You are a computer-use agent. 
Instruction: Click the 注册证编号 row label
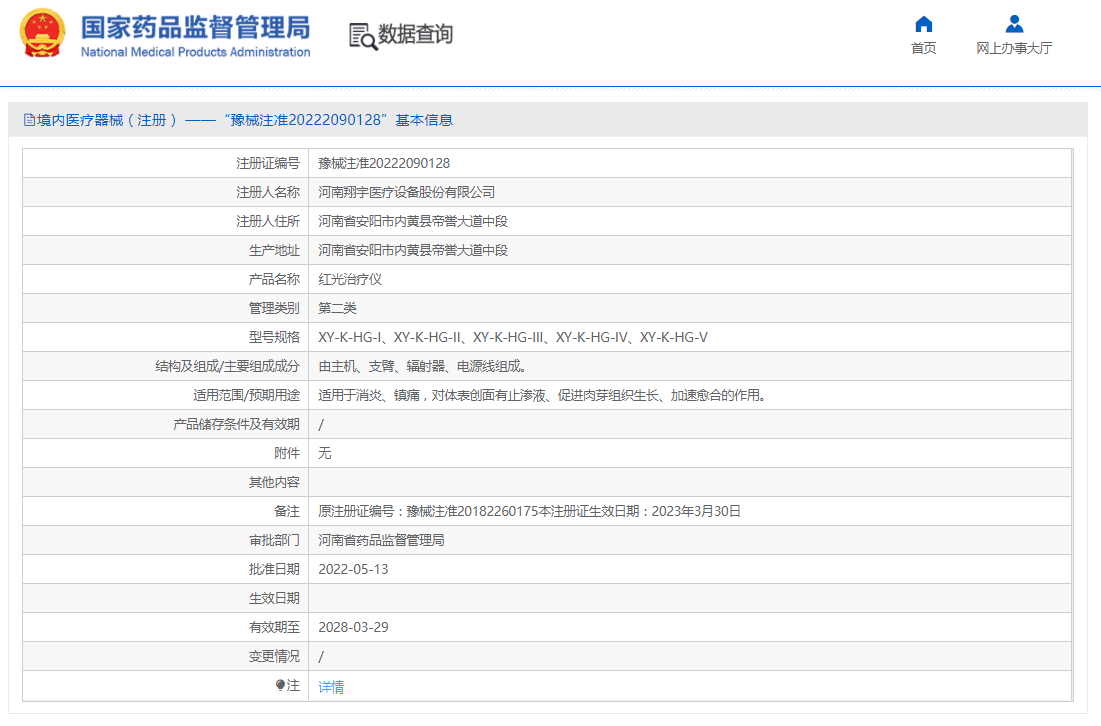click(x=268, y=163)
